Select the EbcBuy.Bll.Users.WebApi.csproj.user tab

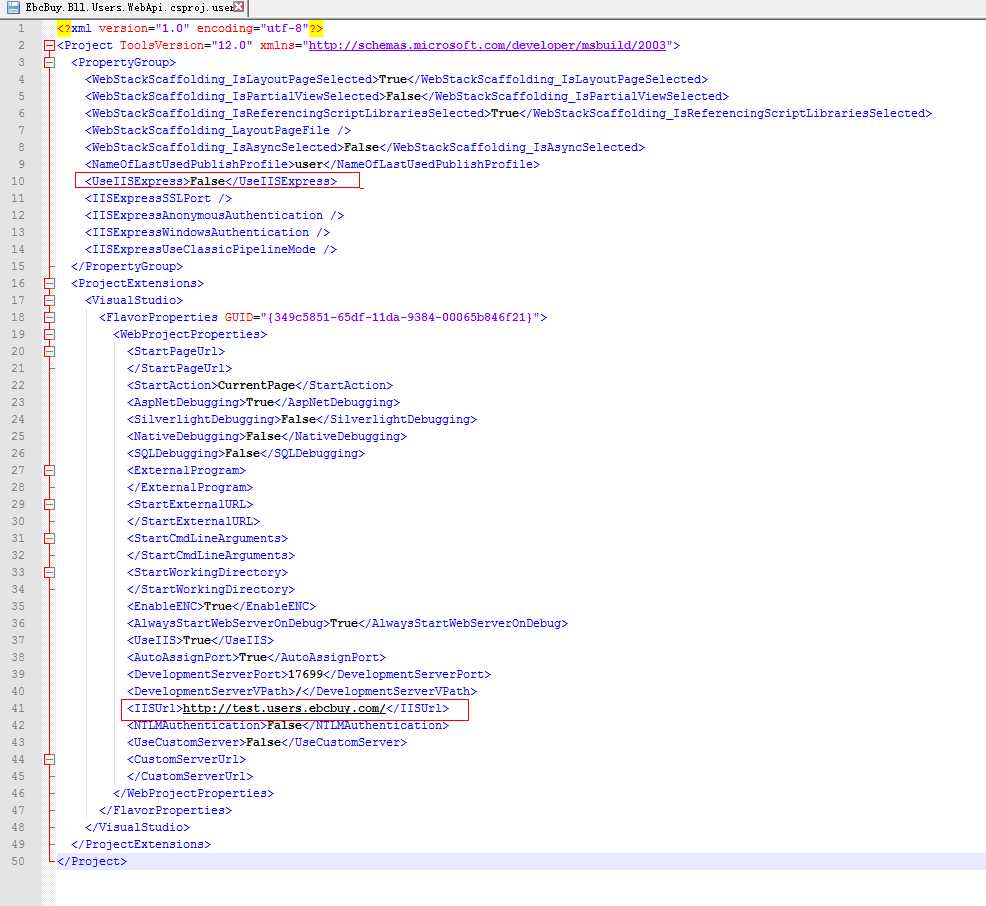click(x=125, y=8)
